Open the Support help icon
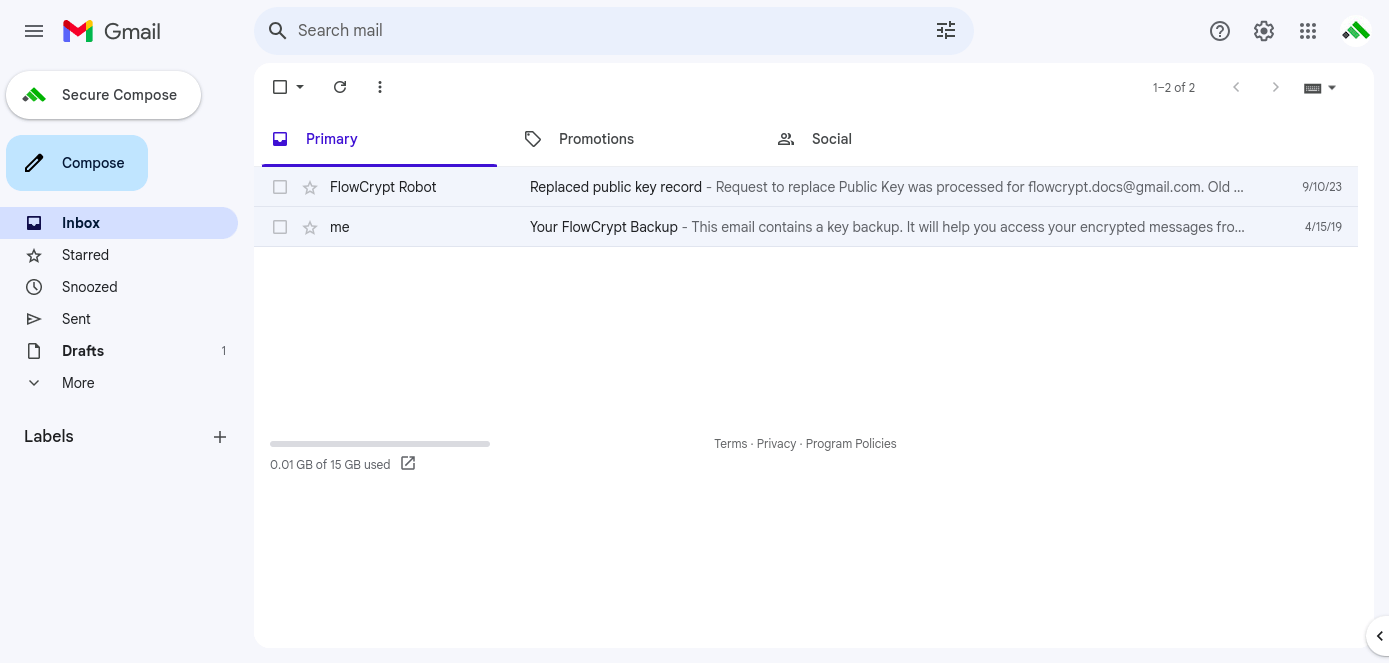 pos(1220,31)
